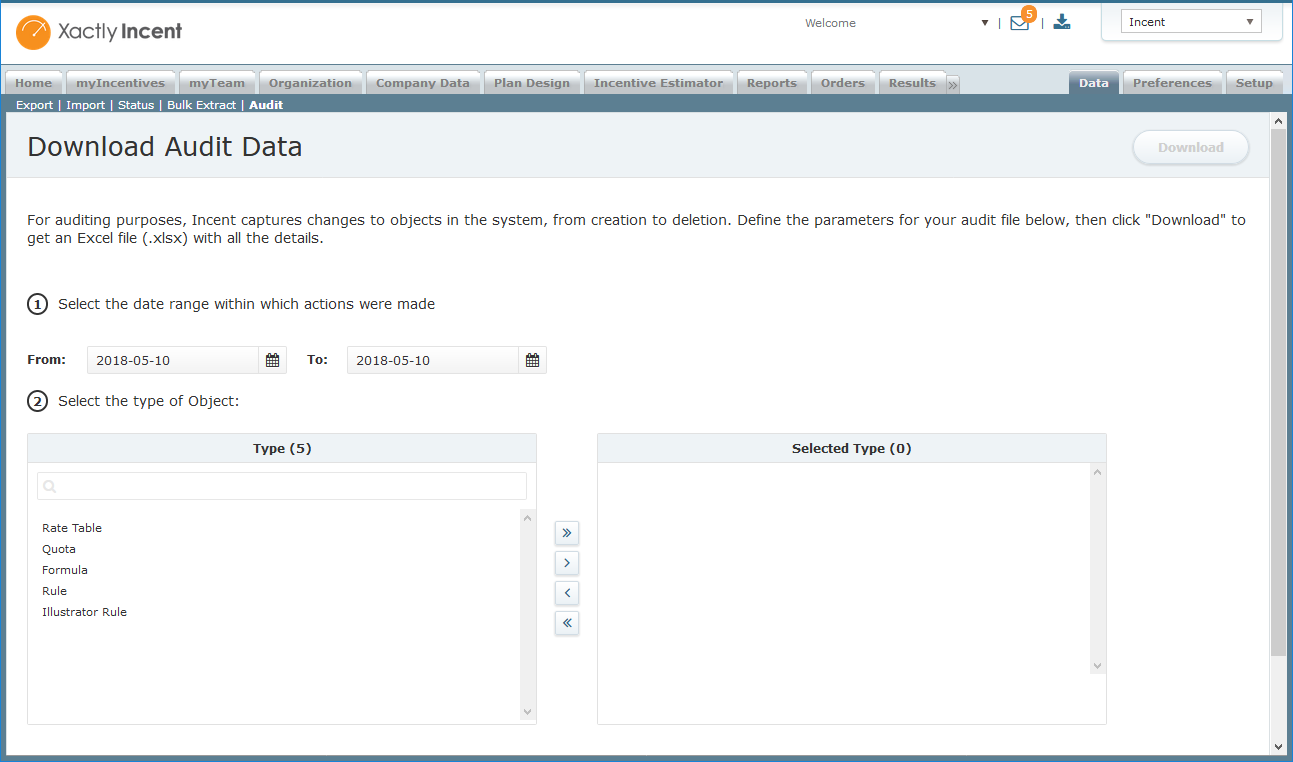This screenshot has width=1293, height=762.
Task: Open the mail notifications envelope icon
Action: coord(1019,23)
